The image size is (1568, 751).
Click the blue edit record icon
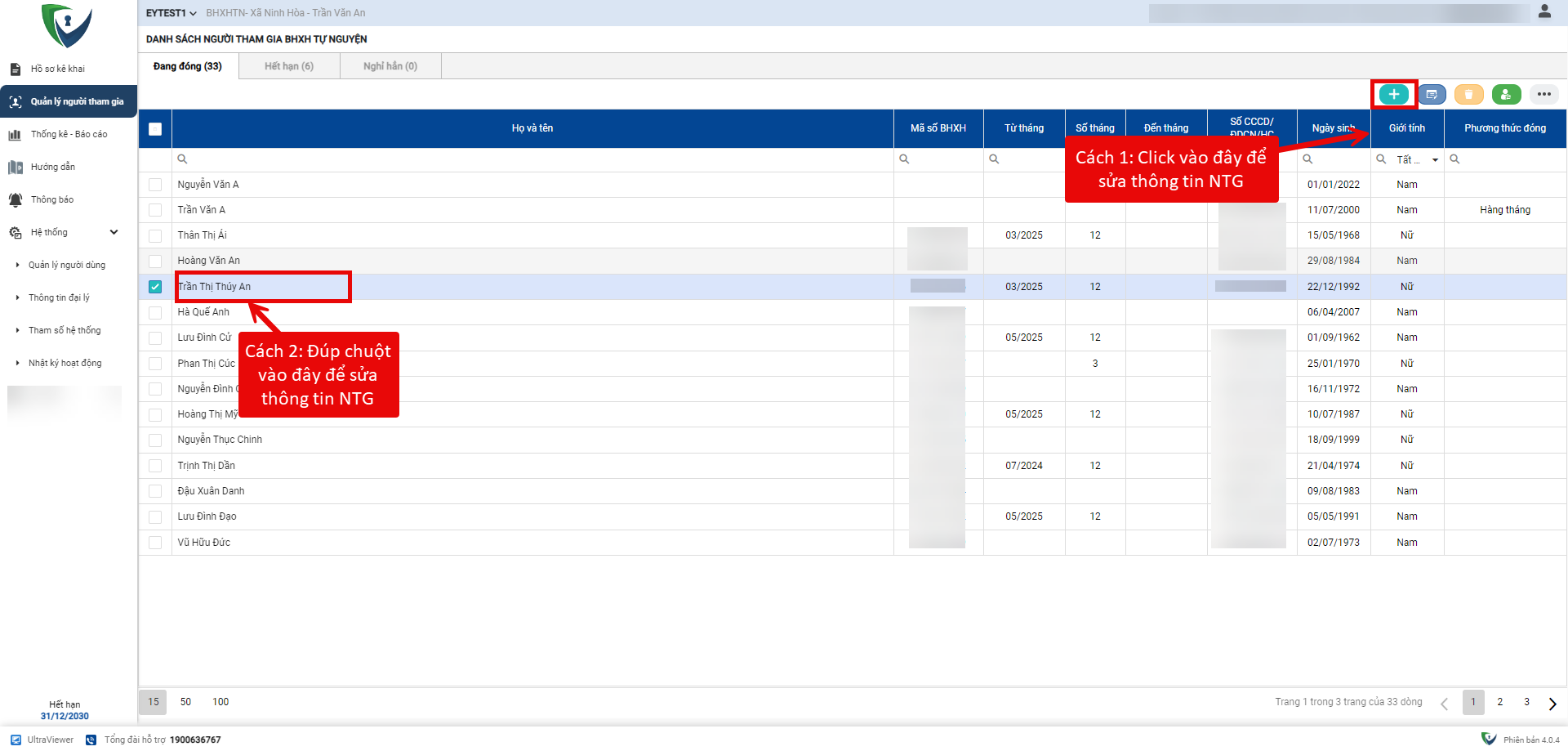[x=1432, y=95]
